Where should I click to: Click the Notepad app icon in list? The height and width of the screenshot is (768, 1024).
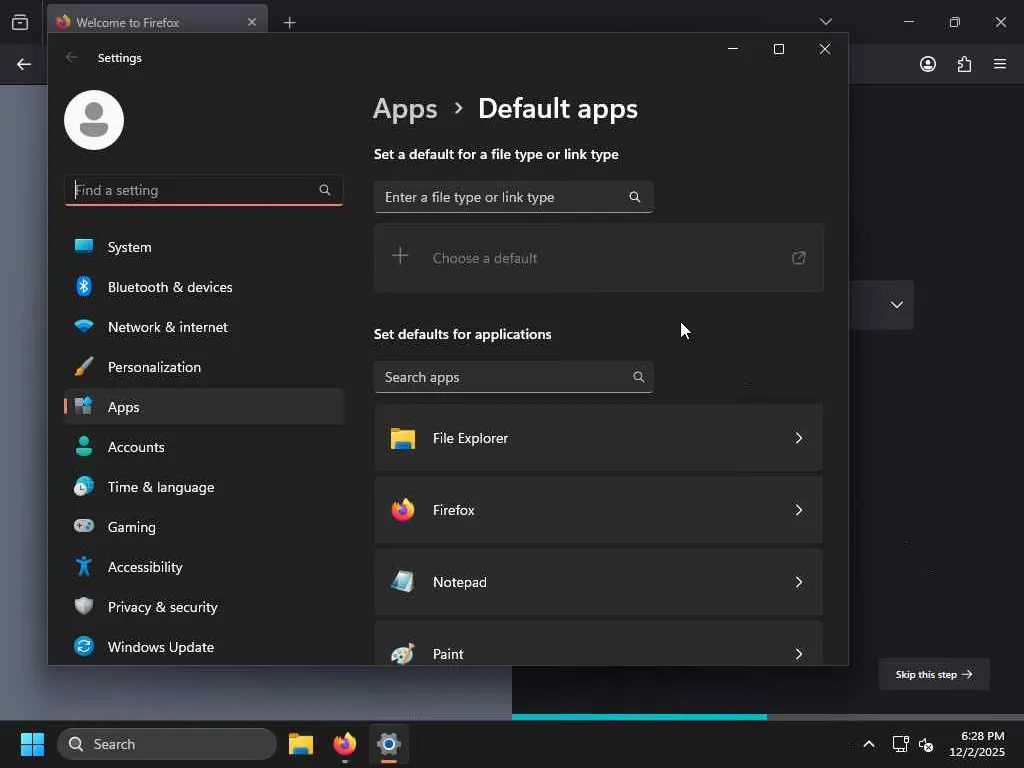[403, 582]
